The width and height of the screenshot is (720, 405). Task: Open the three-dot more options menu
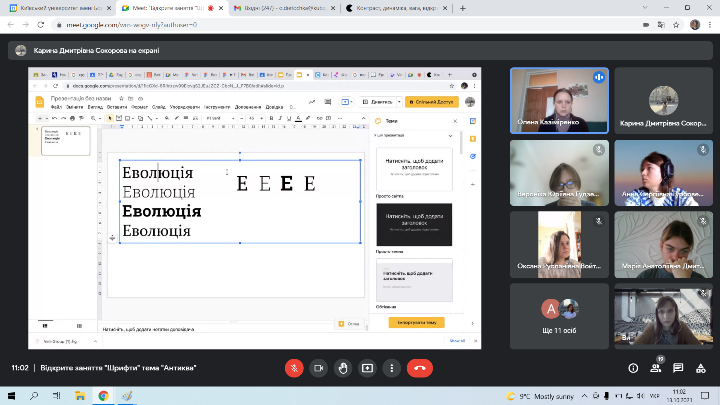(390, 368)
